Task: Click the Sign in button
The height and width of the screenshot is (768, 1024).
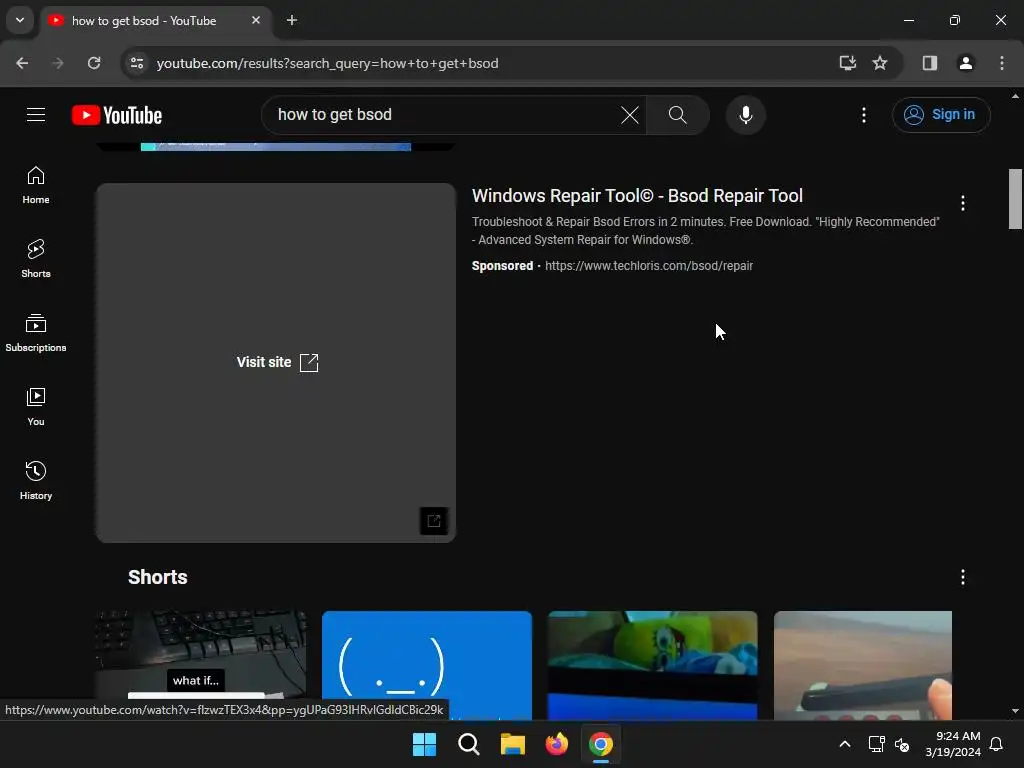Action: (940, 115)
